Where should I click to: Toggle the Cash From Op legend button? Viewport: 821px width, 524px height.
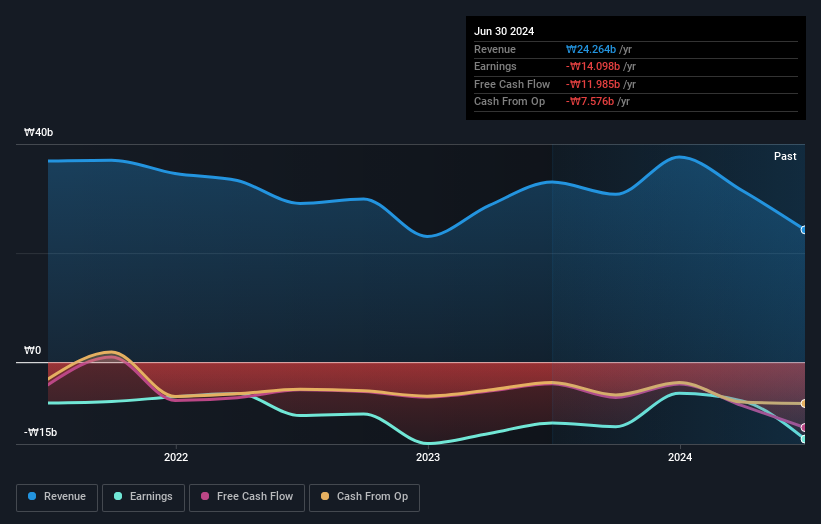364,497
